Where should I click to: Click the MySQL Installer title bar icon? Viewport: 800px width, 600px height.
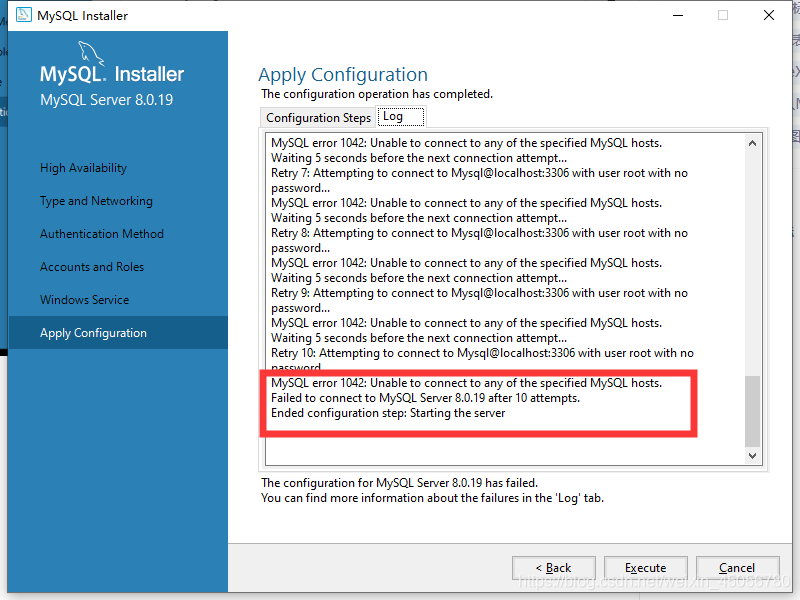point(23,15)
